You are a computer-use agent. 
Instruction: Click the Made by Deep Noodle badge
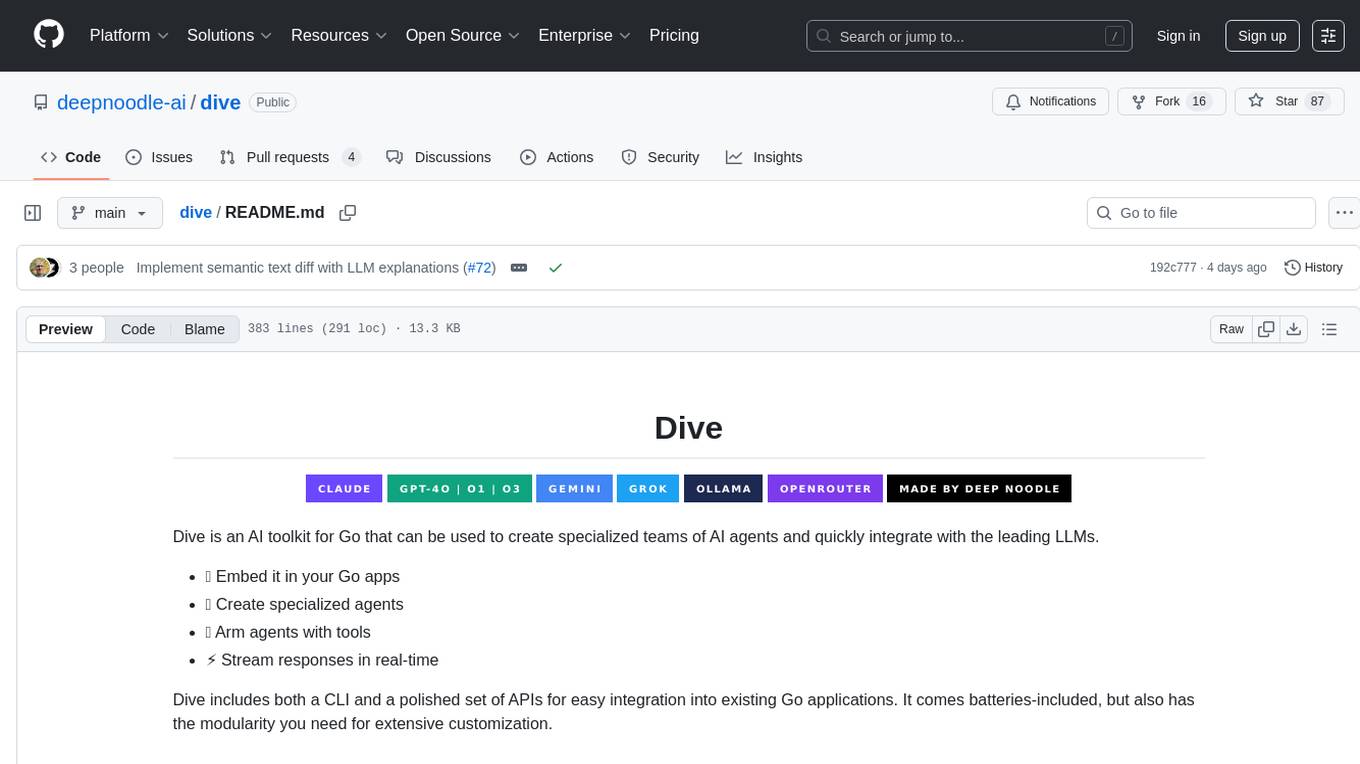pos(979,488)
